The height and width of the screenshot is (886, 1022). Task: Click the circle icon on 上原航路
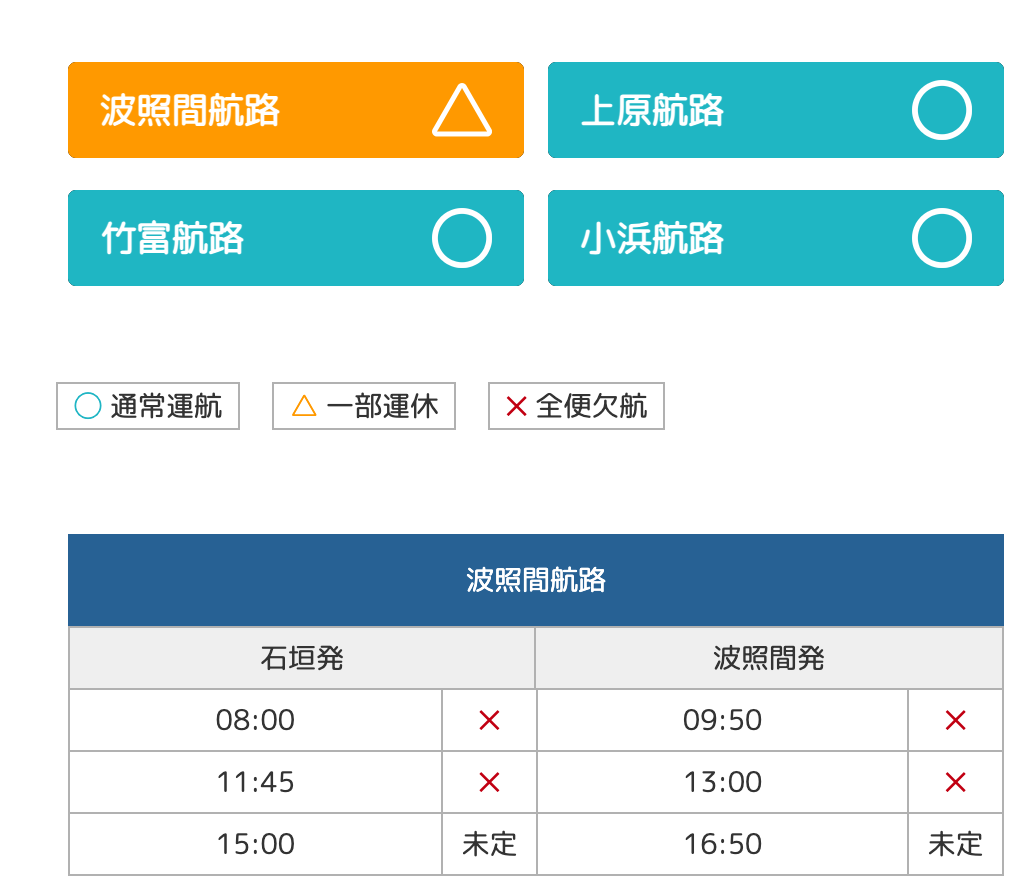(x=942, y=110)
